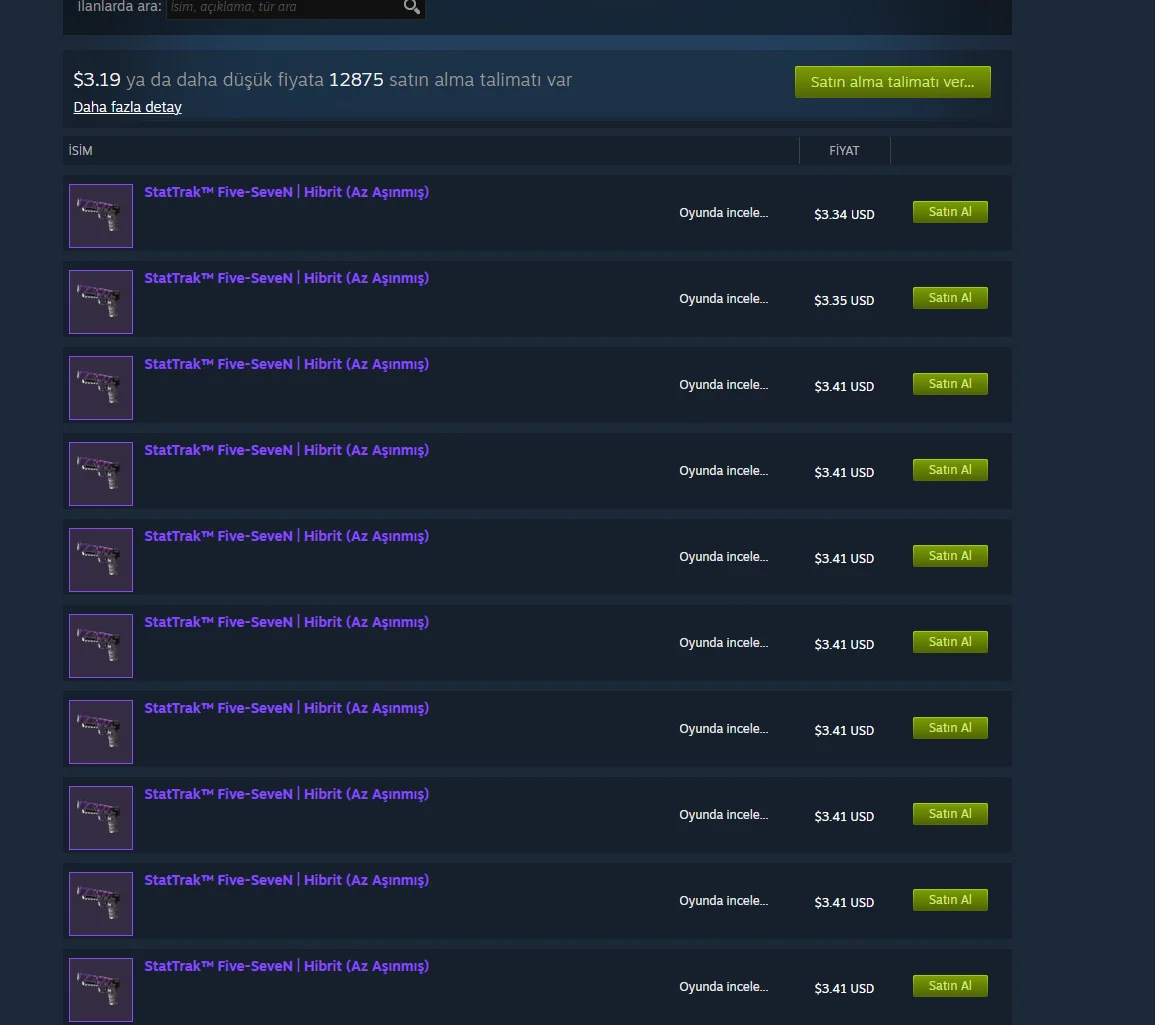Screen dimensions: 1155x1025
Task: Click 'Satın Al' on the last listing
Action: click(949, 986)
